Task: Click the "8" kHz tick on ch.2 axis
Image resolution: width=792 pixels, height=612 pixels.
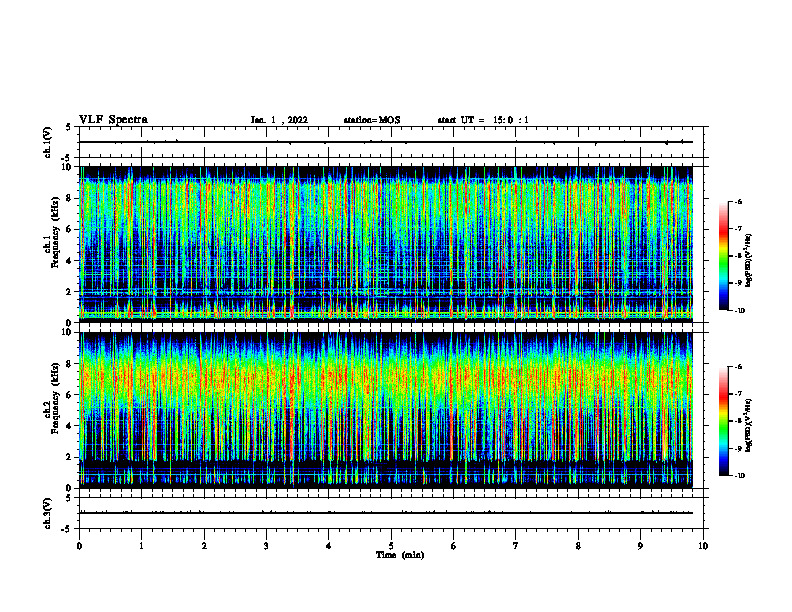Action: click(69, 364)
